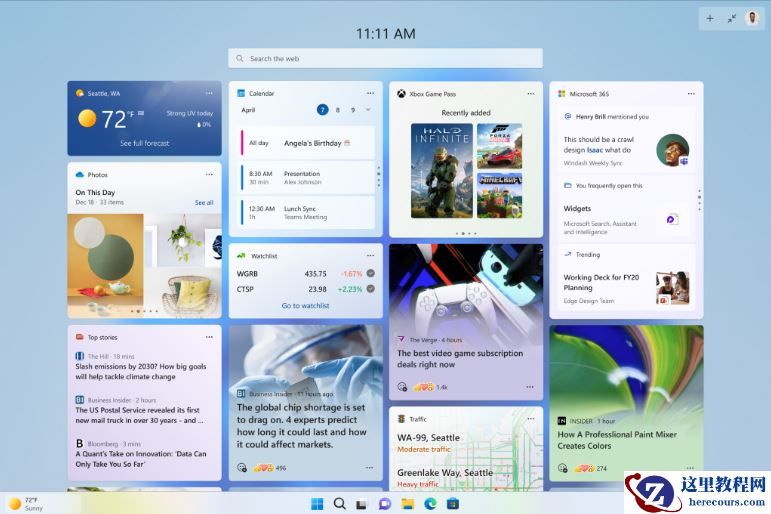
Task: Open Watchlist widget more options
Action: (x=370, y=256)
